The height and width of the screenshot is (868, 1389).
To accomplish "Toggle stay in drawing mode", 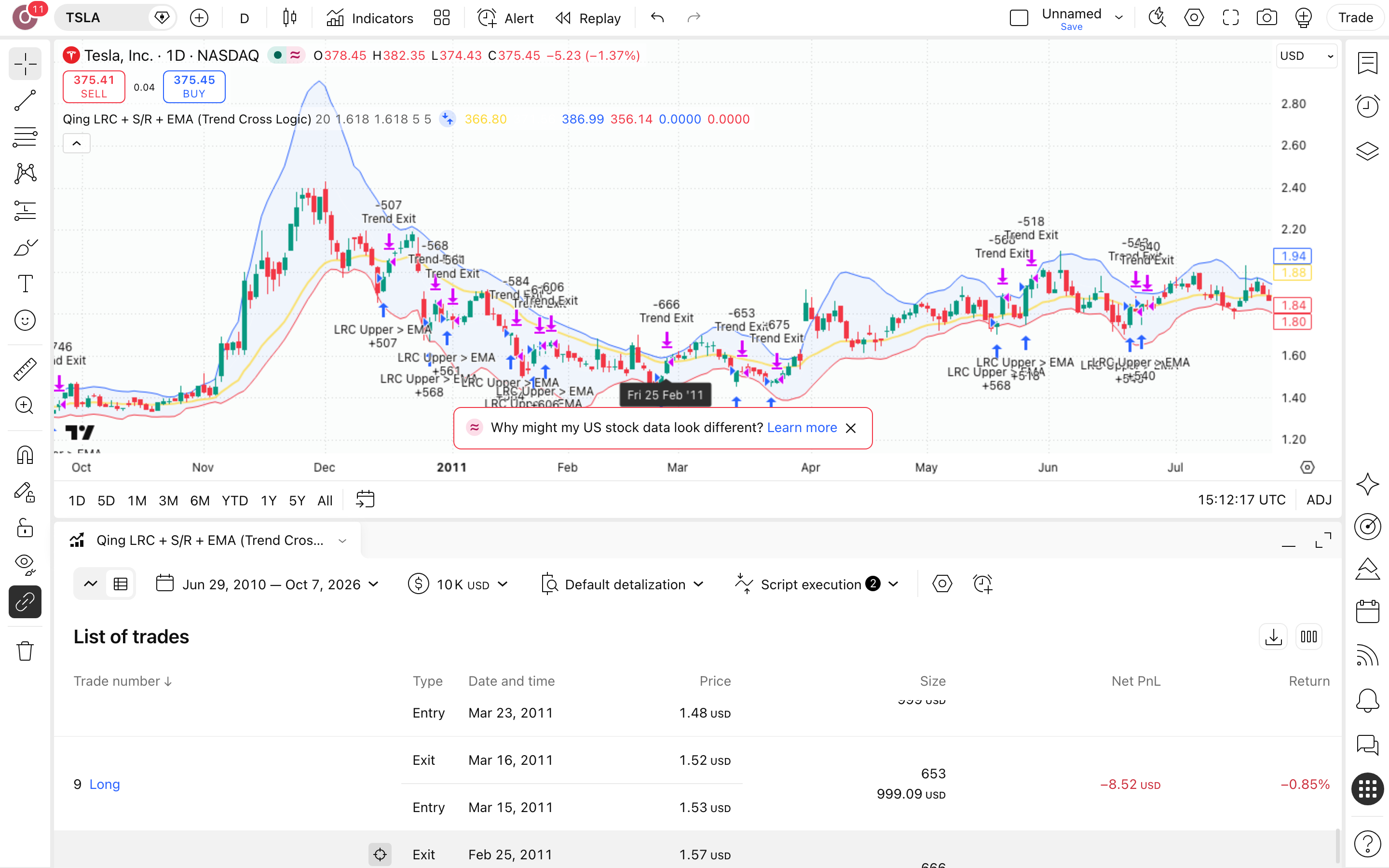I will pyautogui.click(x=25, y=492).
